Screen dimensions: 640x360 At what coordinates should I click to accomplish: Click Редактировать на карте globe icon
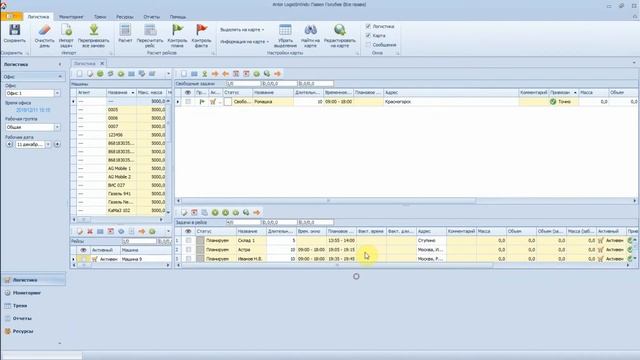click(x=340, y=30)
